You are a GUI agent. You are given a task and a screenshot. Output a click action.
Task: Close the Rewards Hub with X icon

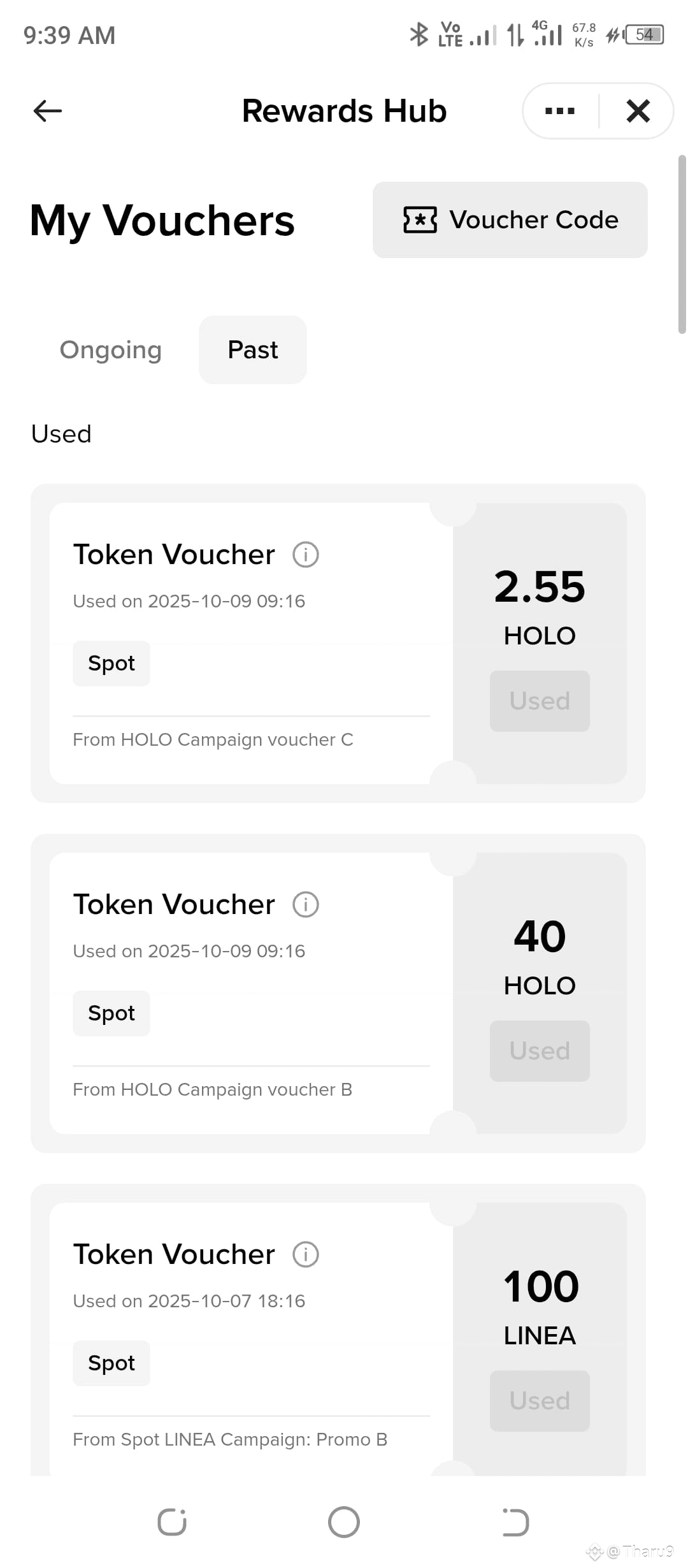tap(638, 111)
